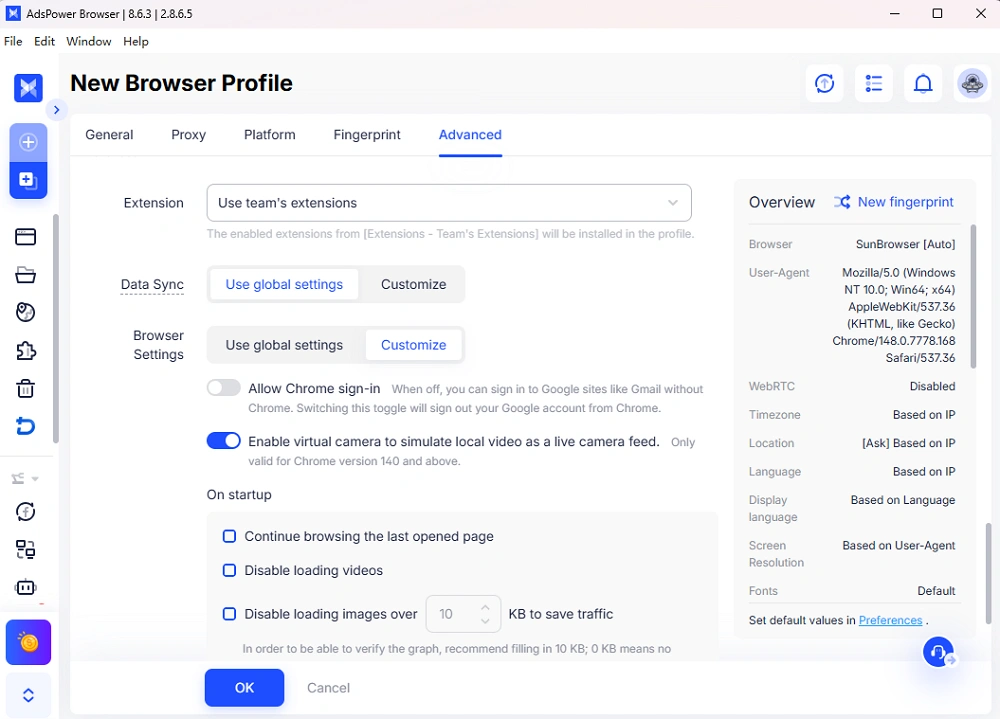Image resolution: width=1000 pixels, height=719 pixels.
Task: Toggle Enable virtual camera switch
Action: (223, 441)
